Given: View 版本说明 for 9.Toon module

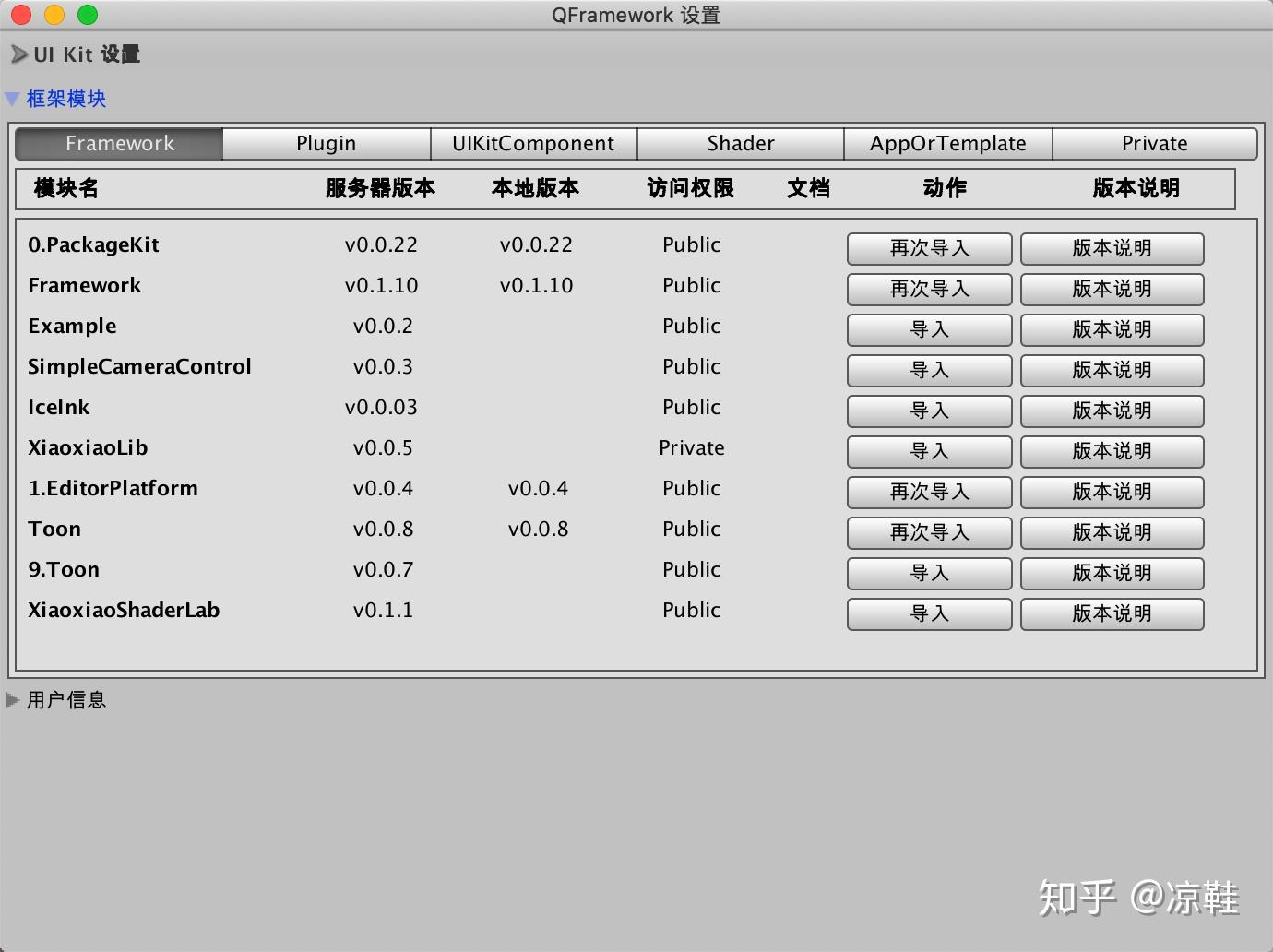Looking at the screenshot, I should 1112,573.
